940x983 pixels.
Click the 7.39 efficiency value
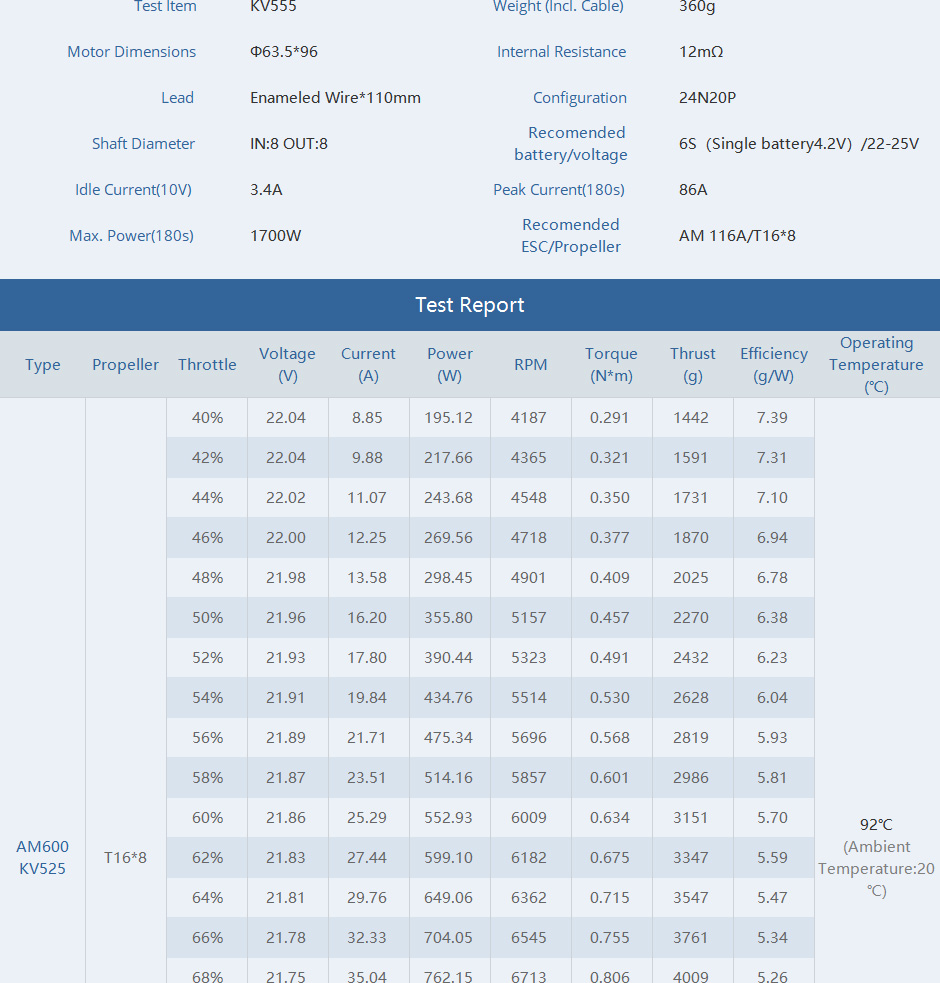click(x=772, y=418)
